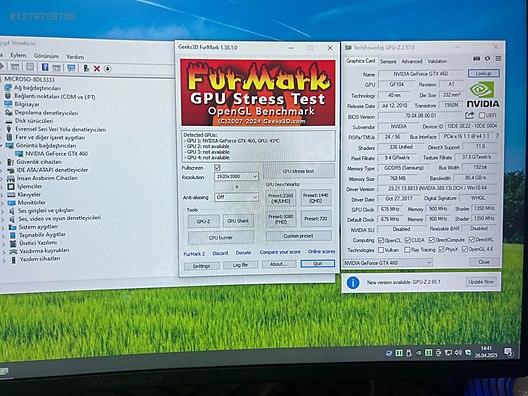Click the CPU burner button
The image size is (528, 396).
[x=221, y=237]
